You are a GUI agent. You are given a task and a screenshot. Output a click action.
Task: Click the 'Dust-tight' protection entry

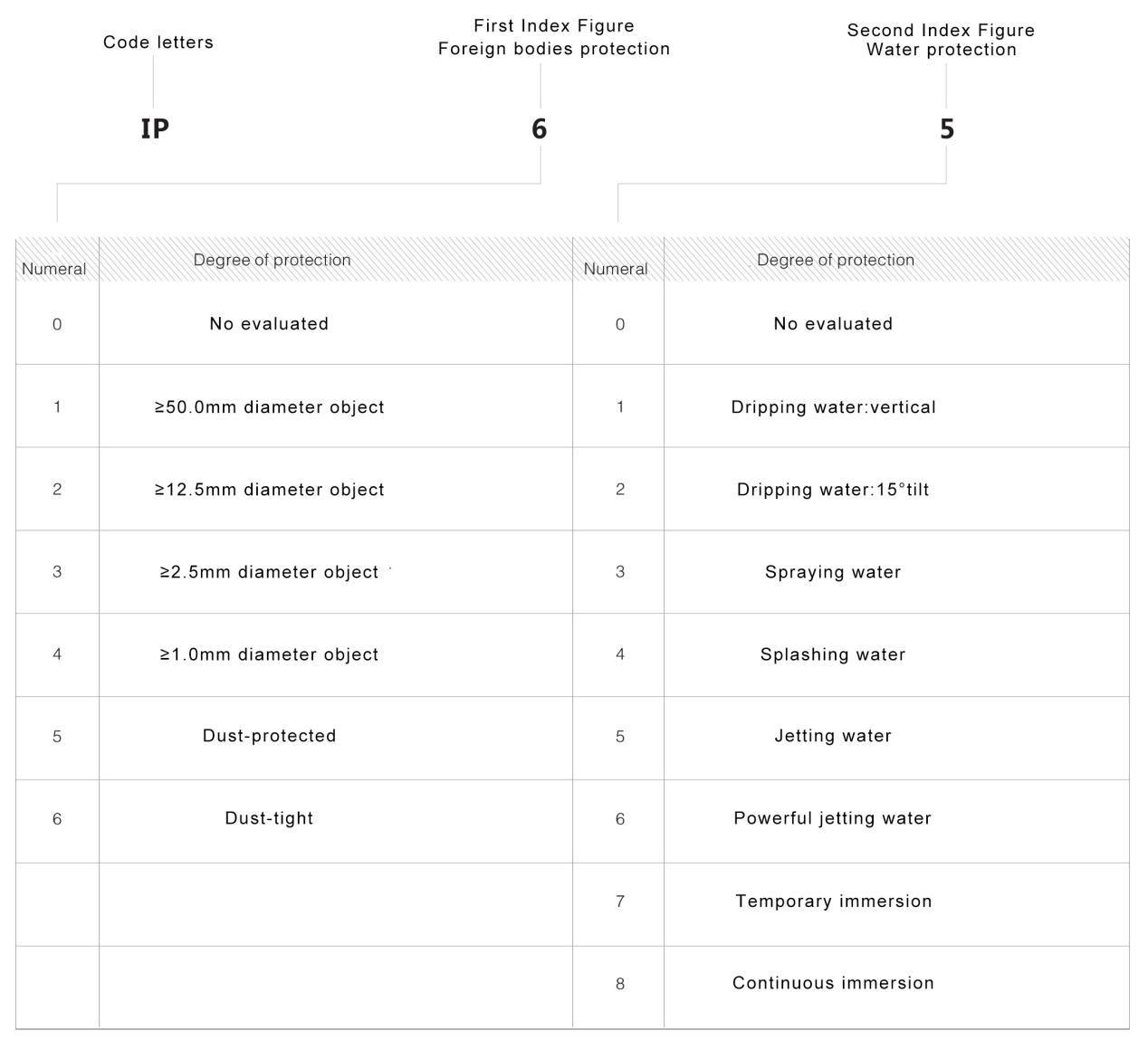(x=270, y=818)
